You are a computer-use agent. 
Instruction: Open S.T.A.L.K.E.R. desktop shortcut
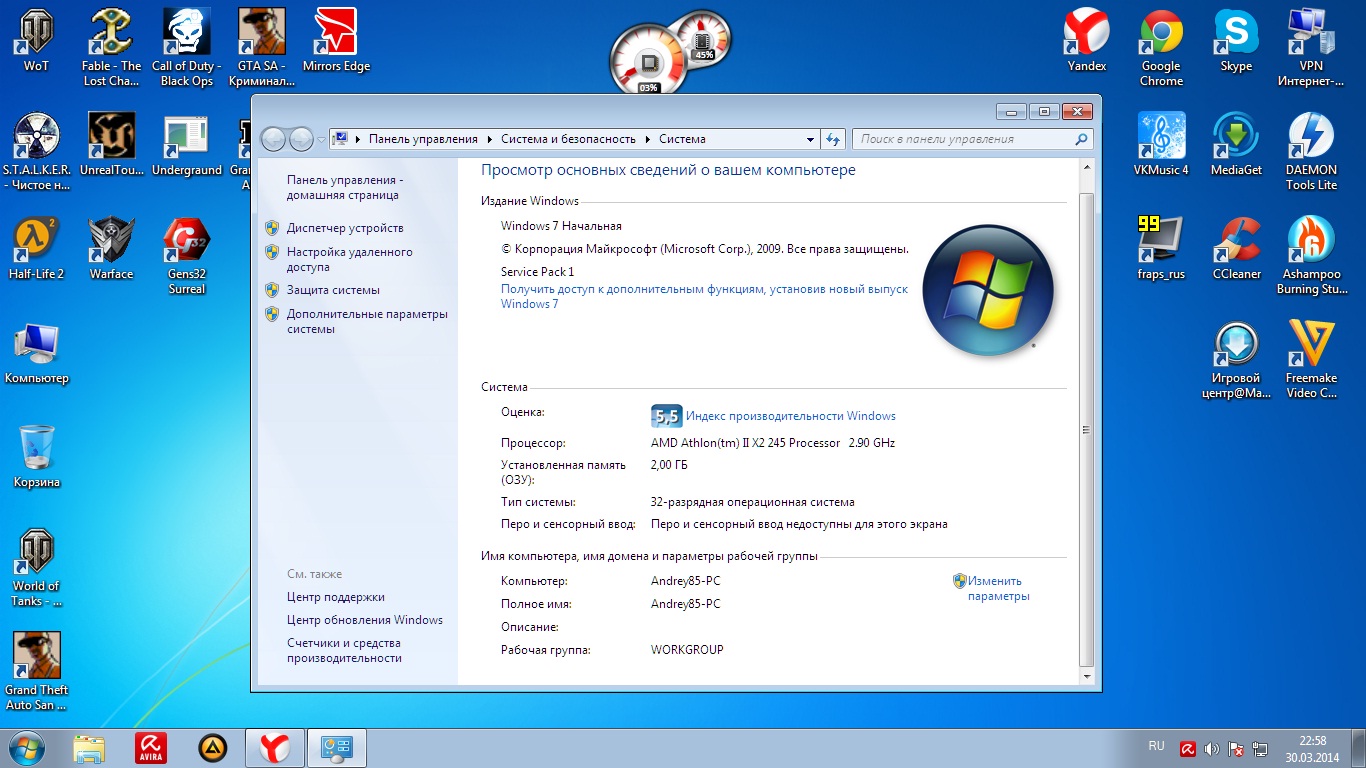36,152
